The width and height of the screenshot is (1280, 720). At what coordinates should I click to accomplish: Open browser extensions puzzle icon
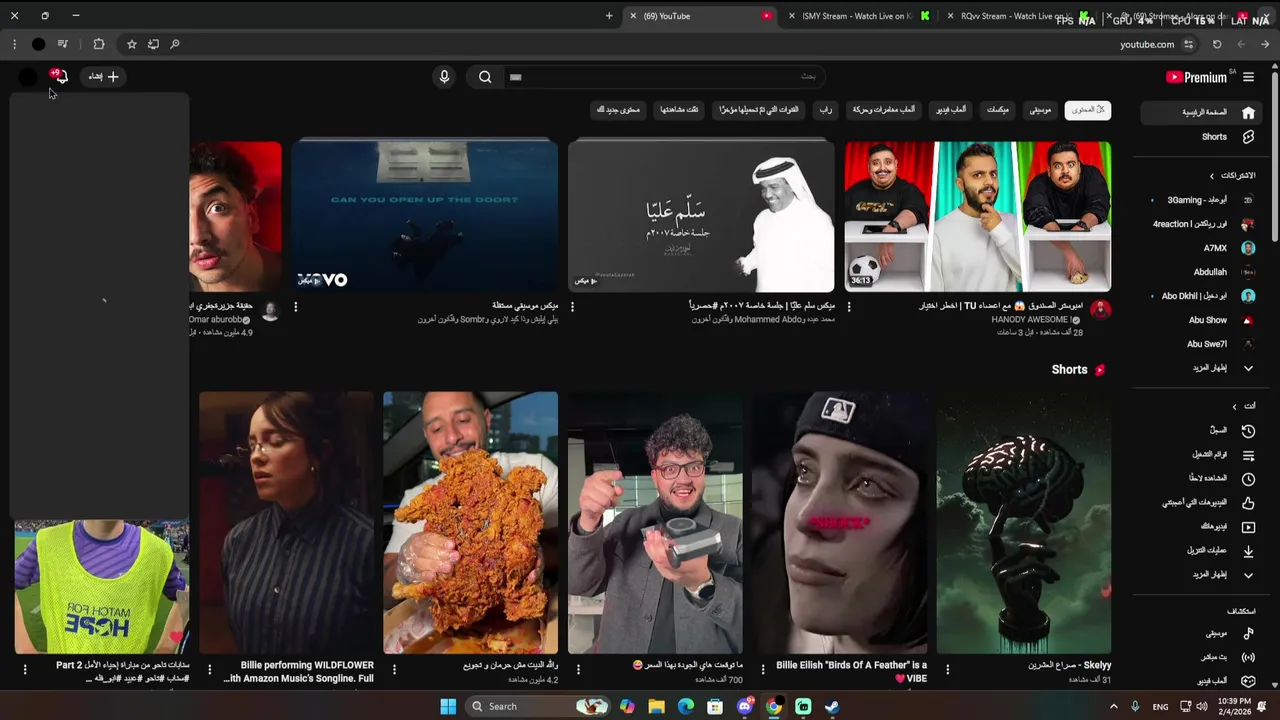[98, 44]
